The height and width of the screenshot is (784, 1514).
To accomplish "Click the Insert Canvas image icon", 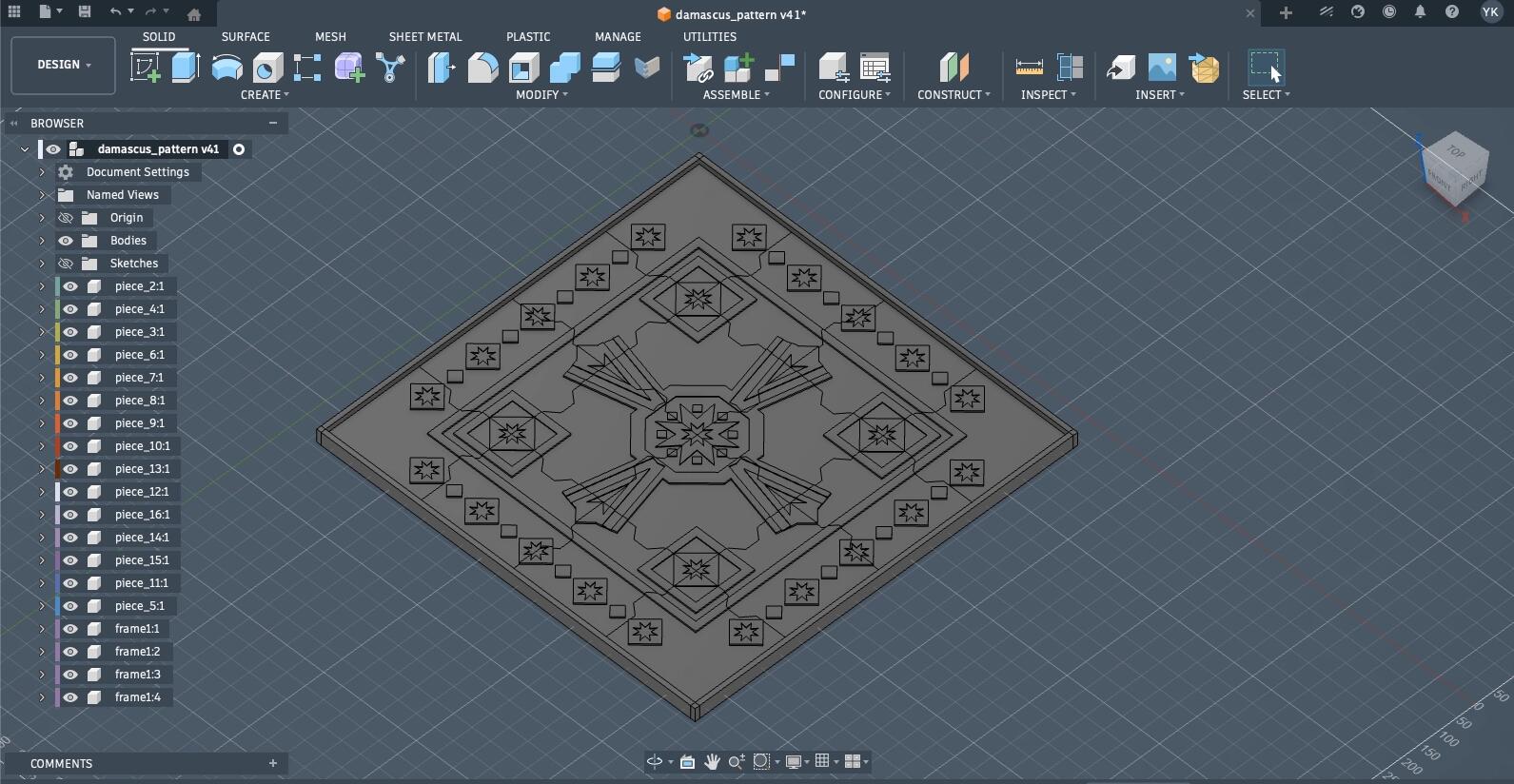I will pyautogui.click(x=1162, y=68).
